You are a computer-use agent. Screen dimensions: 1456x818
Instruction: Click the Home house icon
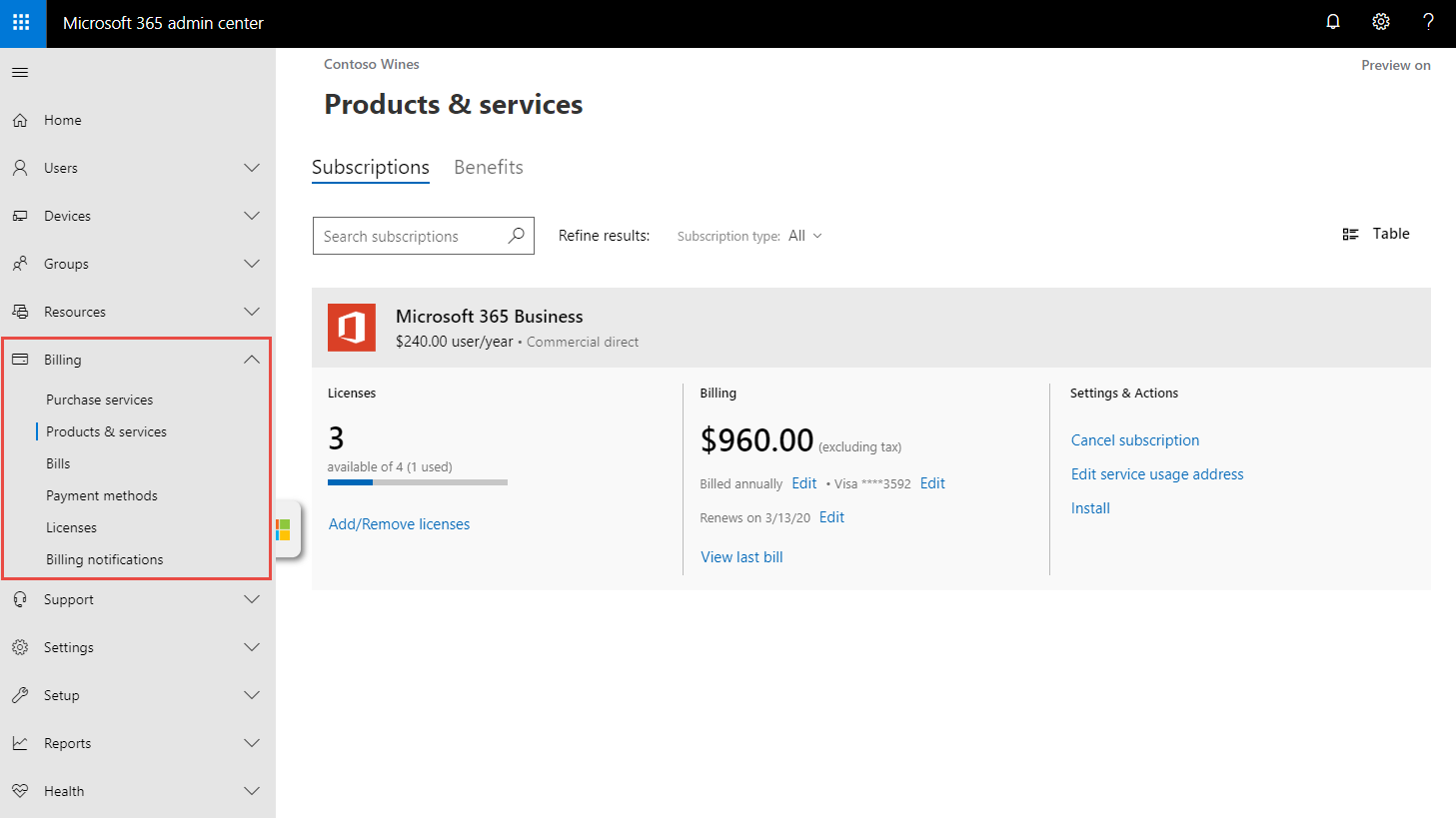[20, 120]
